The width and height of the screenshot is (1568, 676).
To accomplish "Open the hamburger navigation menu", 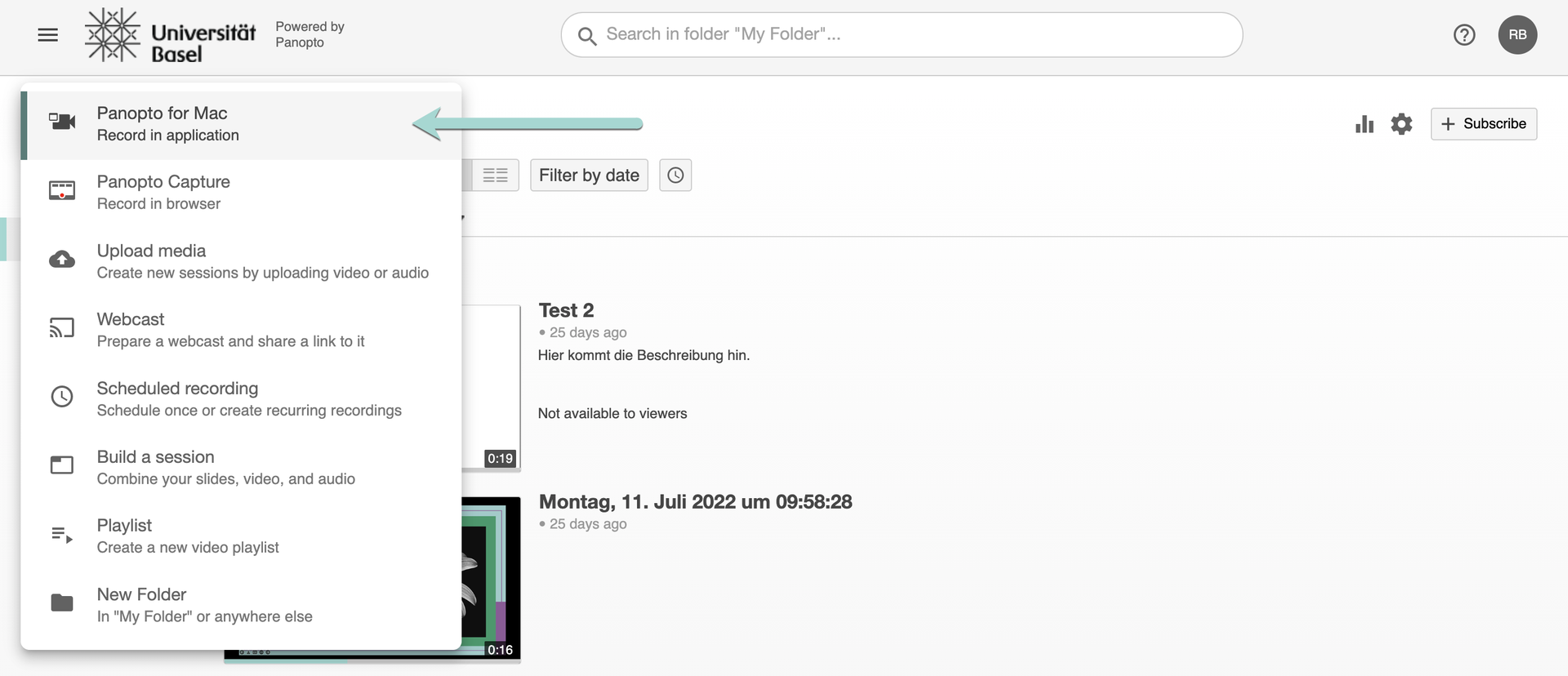I will 48,34.
